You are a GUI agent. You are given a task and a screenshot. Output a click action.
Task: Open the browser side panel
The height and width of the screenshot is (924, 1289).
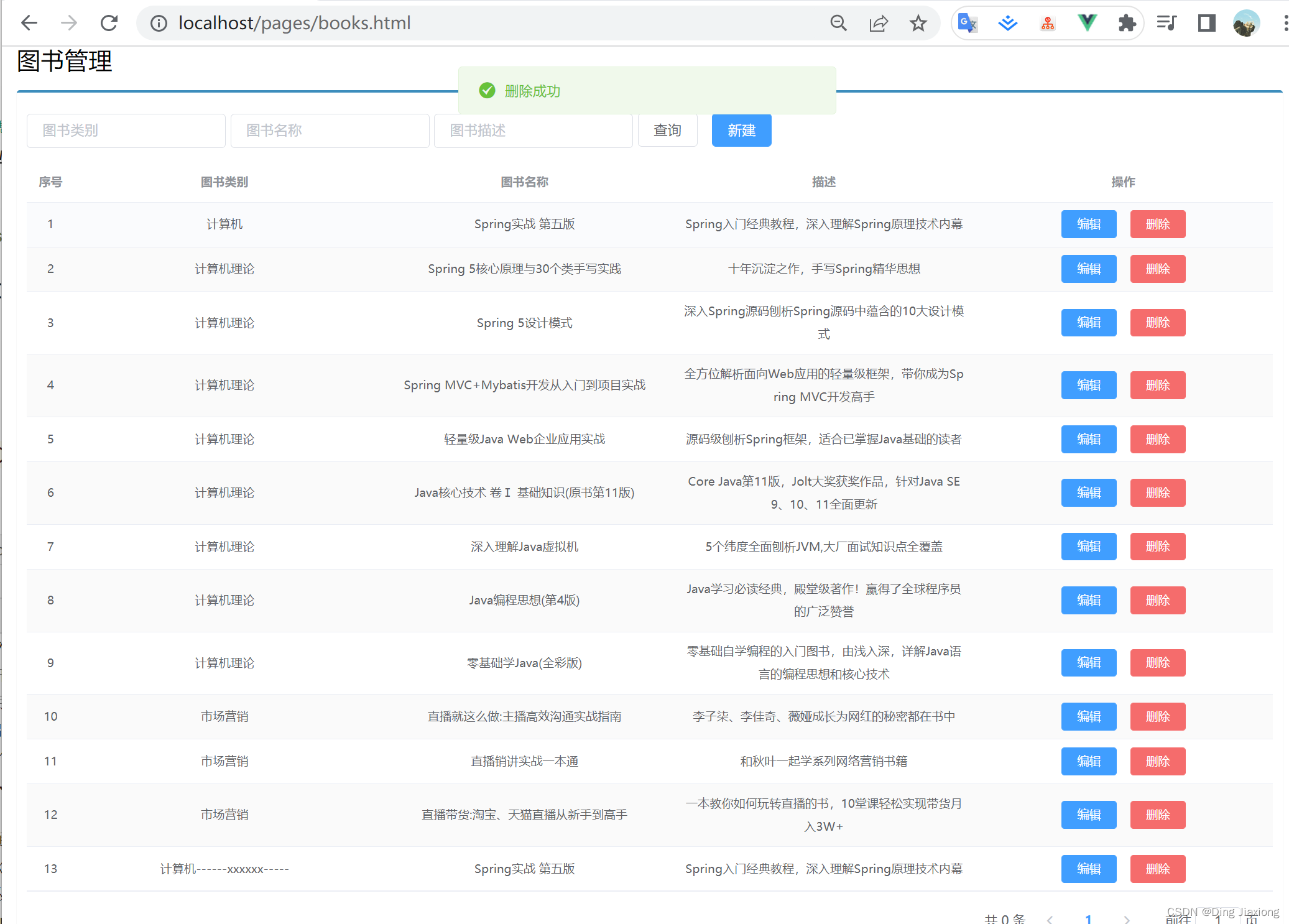tap(1206, 23)
